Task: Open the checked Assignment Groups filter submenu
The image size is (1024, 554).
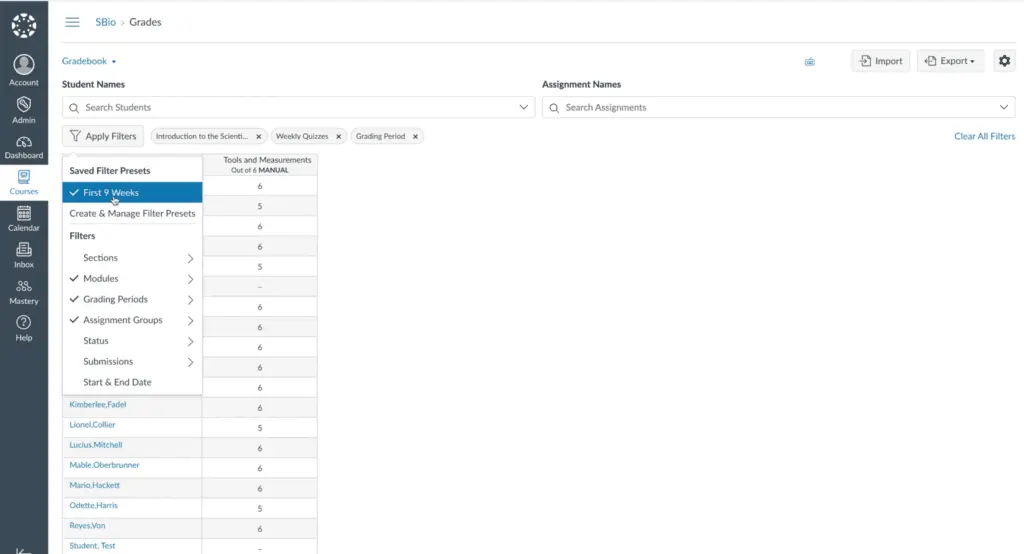Action: pyautogui.click(x=132, y=320)
